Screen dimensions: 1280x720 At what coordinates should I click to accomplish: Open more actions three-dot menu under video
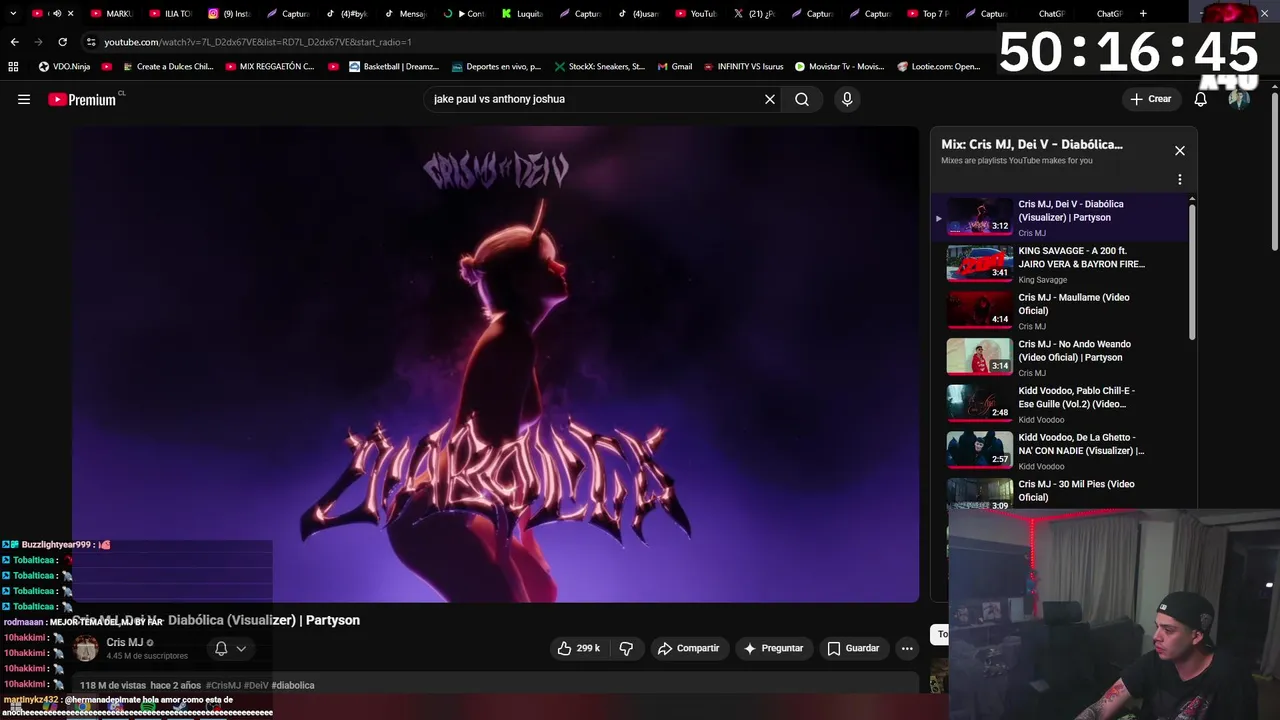907,648
